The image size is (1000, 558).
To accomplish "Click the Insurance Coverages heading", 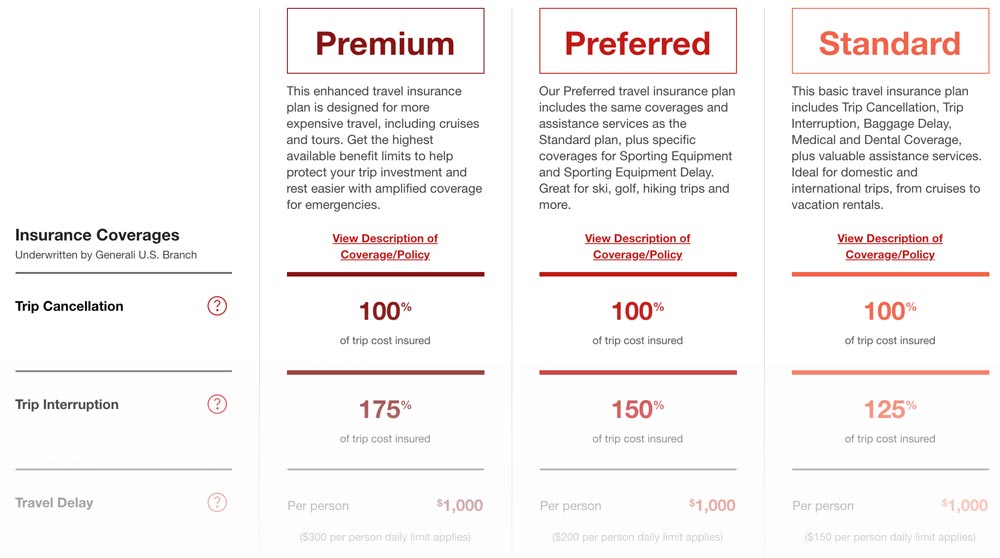I will 97,235.
